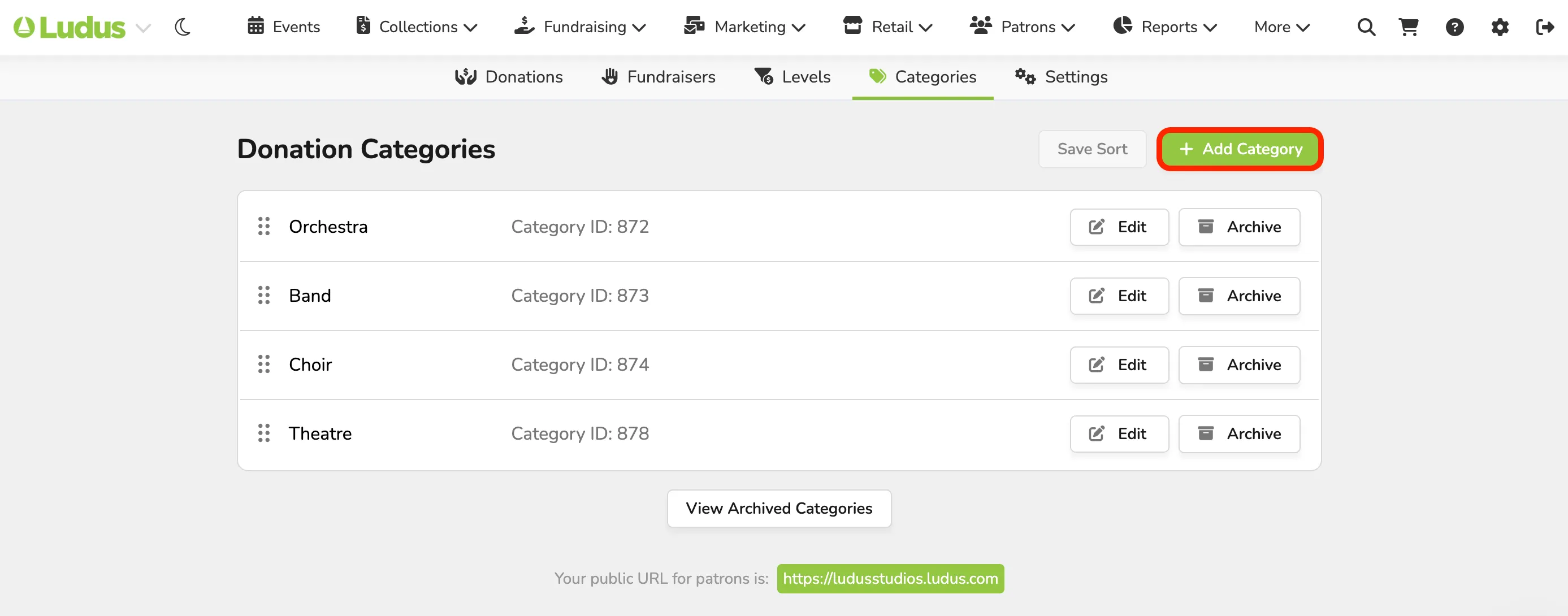Open the public ludusstudios.ludus.com link
The image size is (1568, 616).
click(890, 578)
